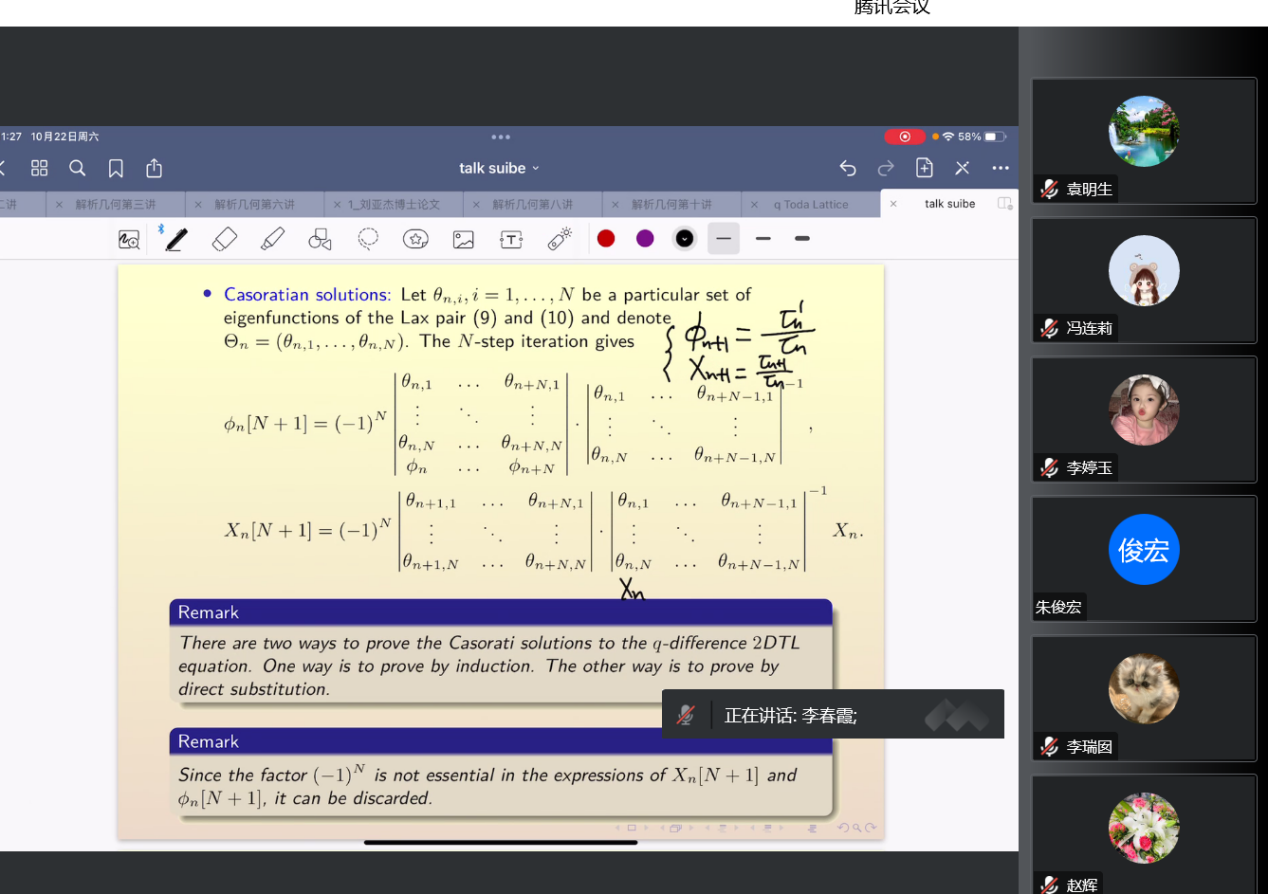Choose the red pen color

point(606,239)
